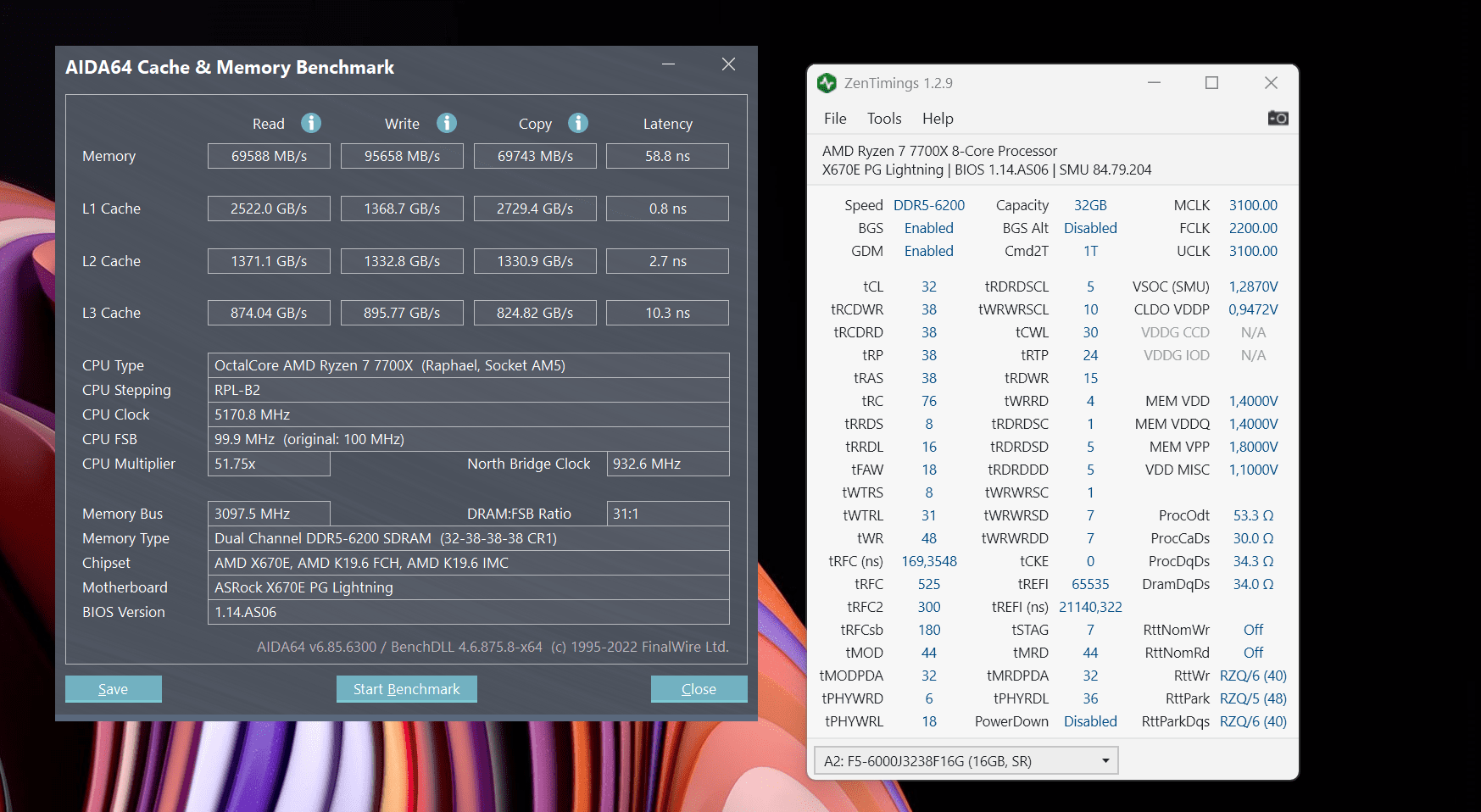Click the tREFI value 65535
The height and width of the screenshot is (812, 1481).
point(1090,584)
